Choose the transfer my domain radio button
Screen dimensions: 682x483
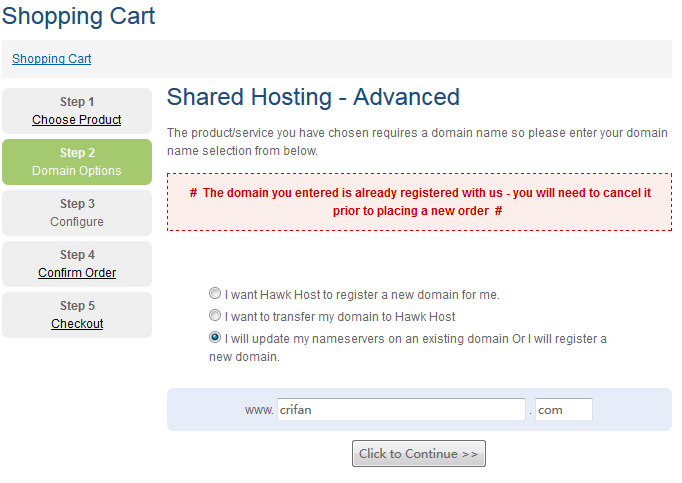(x=215, y=316)
